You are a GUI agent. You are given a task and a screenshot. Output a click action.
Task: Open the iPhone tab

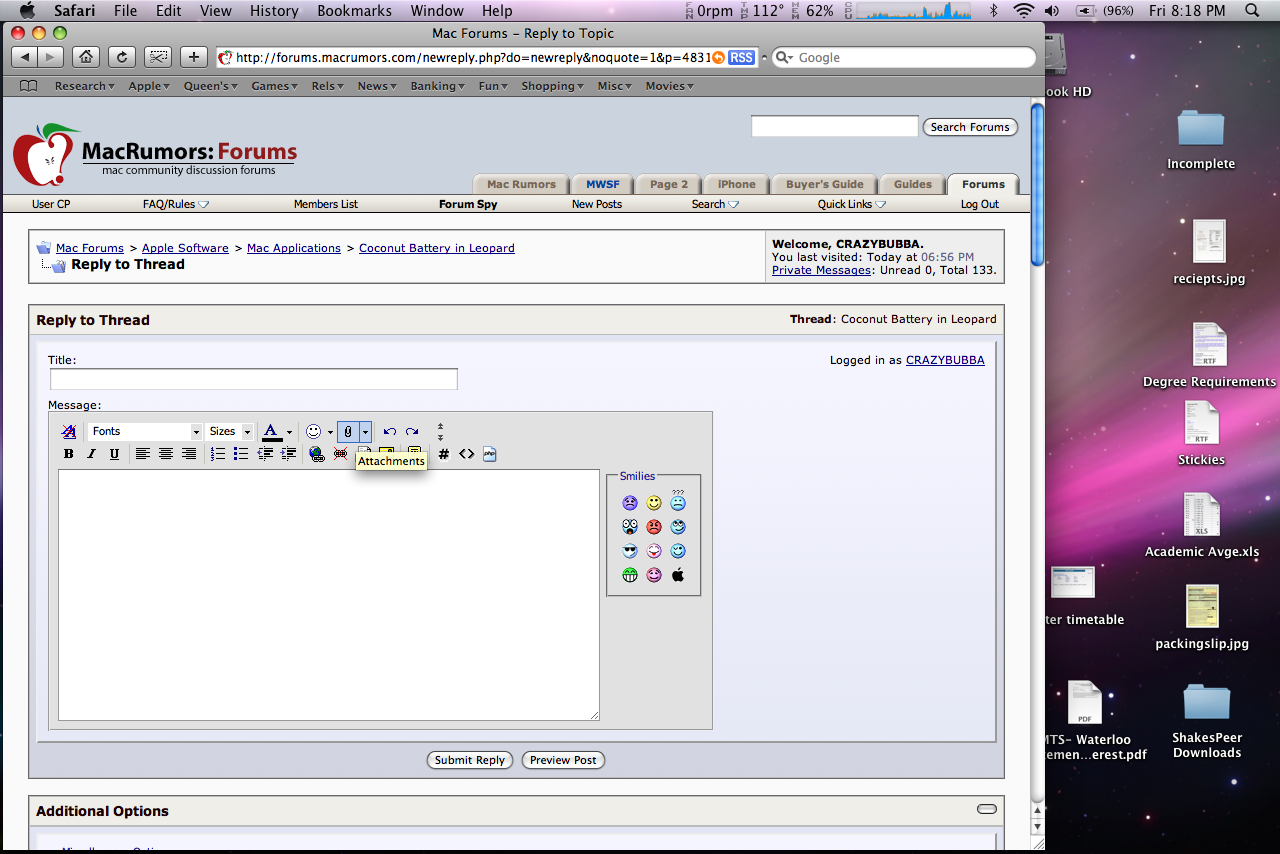(736, 184)
